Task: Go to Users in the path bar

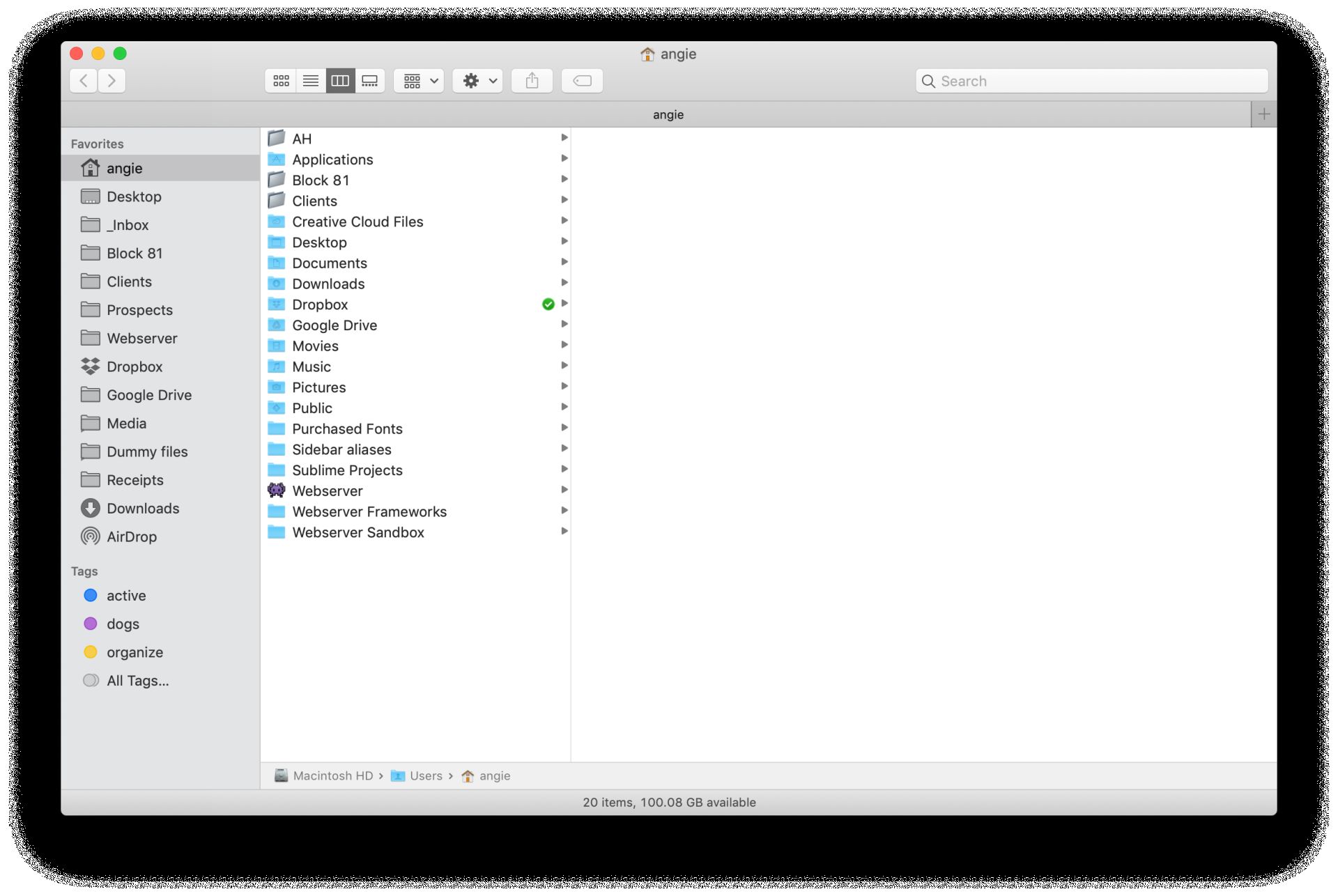Action: point(425,775)
